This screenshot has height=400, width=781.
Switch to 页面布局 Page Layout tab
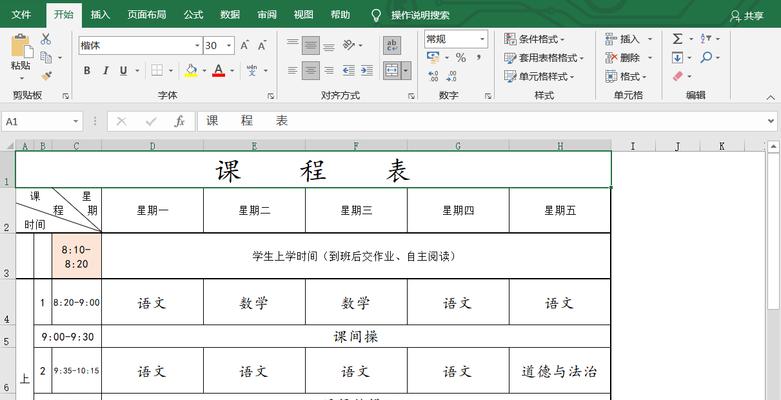[146, 14]
